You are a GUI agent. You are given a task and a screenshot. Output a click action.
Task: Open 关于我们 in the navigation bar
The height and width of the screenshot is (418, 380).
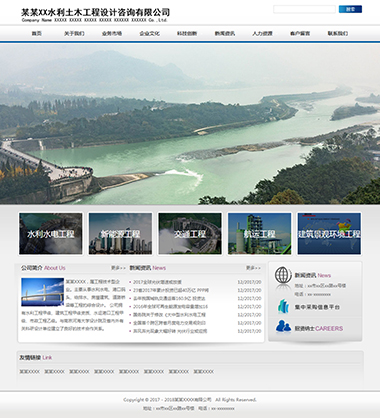point(74,33)
